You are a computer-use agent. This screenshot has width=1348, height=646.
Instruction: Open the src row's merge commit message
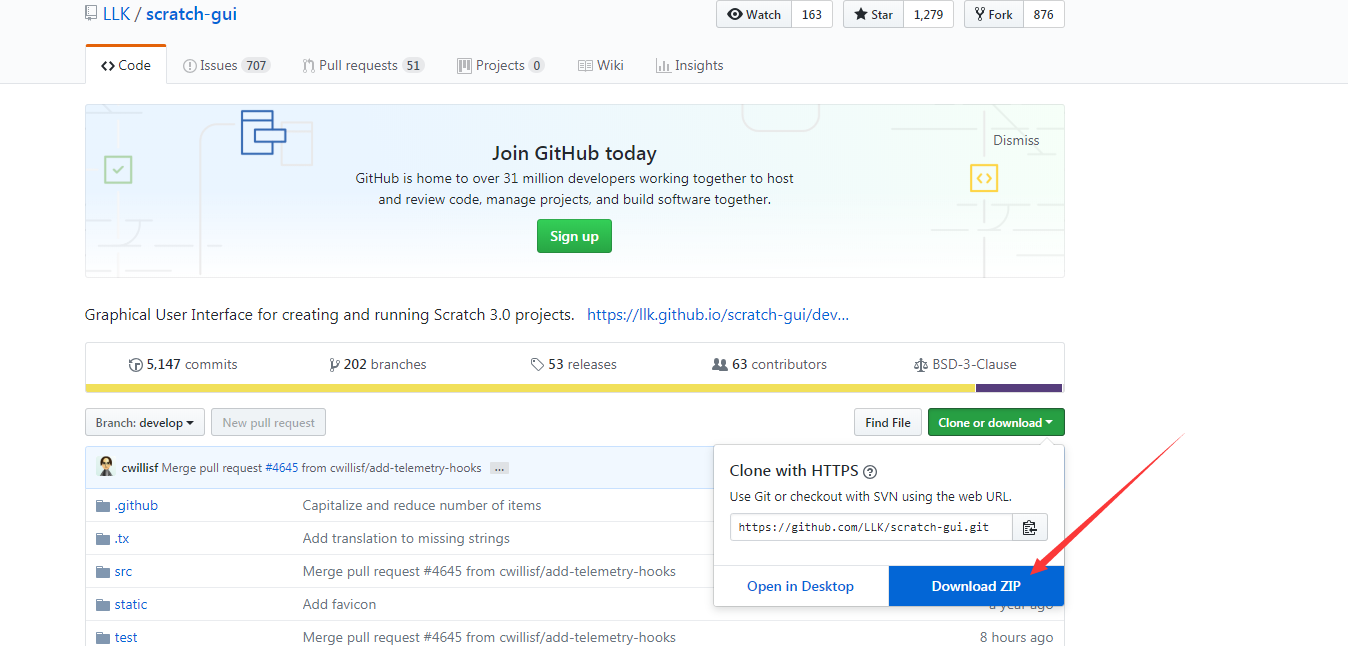point(489,571)
